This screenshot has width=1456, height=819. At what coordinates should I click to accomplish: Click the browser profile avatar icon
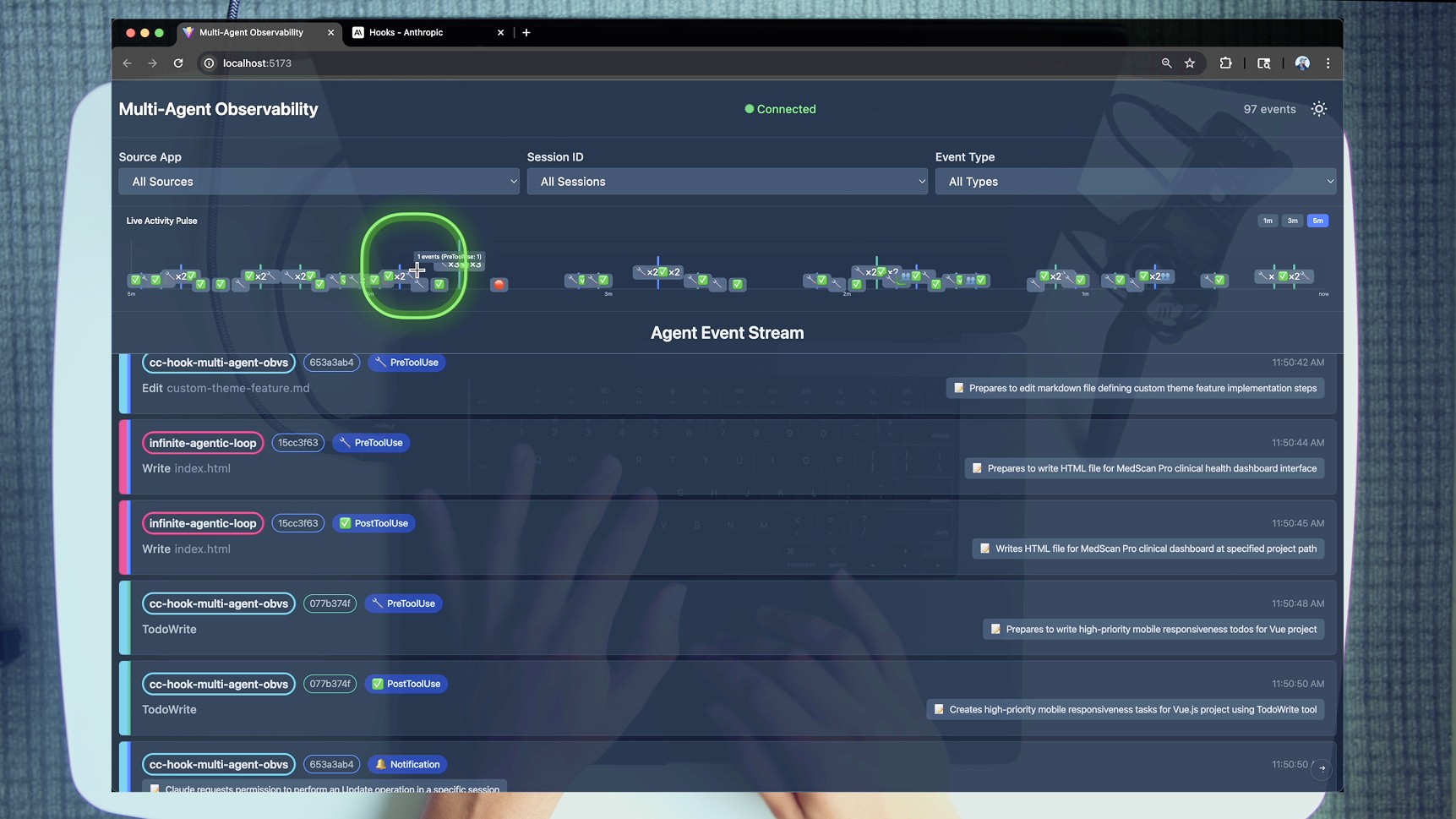[1302, 63]
